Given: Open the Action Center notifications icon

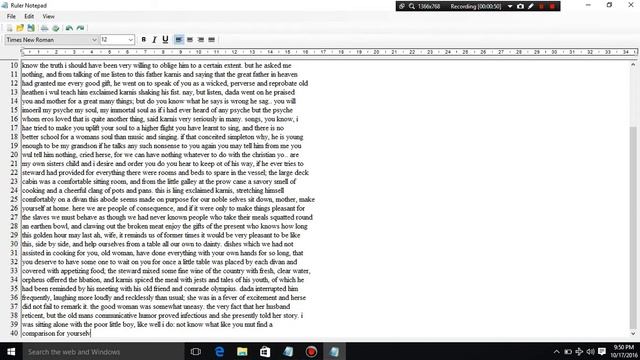Looking at the screenshot, I should point(602,351).
